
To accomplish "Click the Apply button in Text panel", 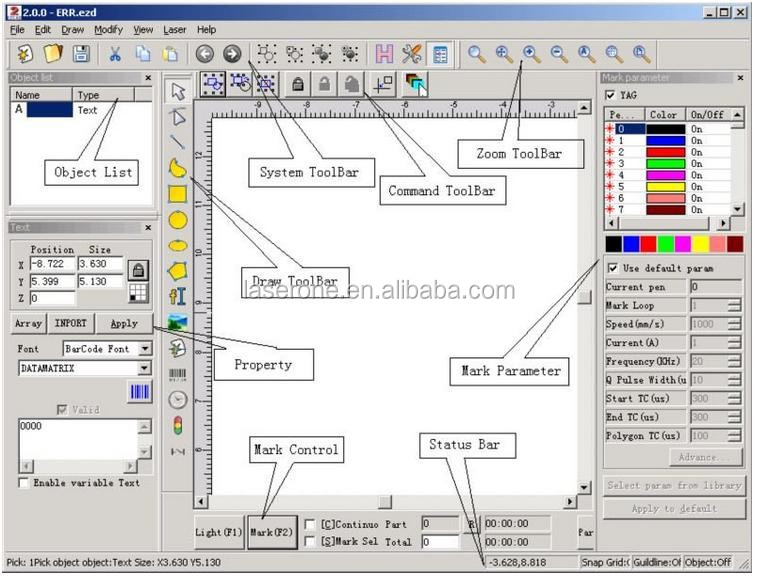I will (124, 324).
